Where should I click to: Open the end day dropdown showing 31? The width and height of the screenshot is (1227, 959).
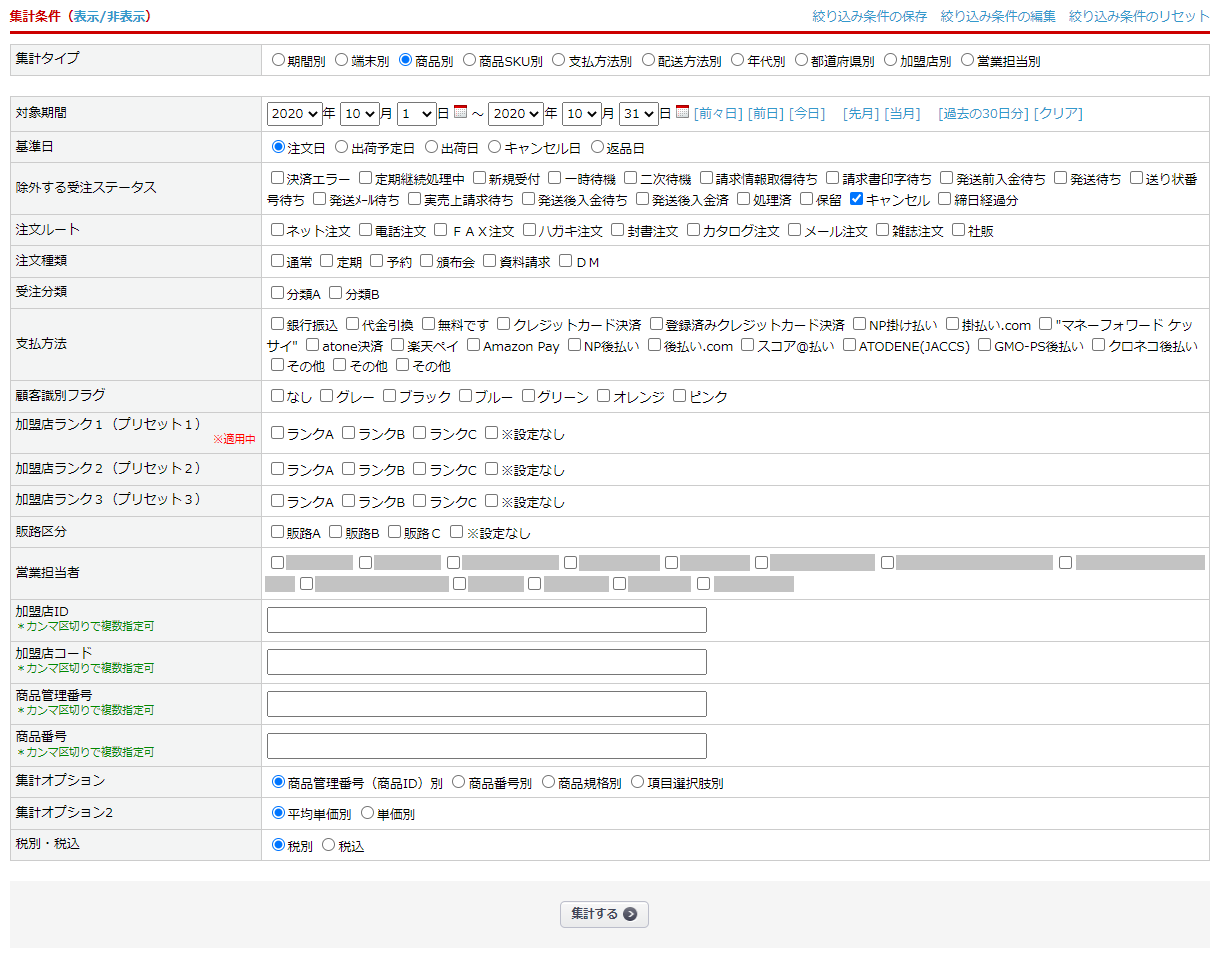[x=638, y=114]
